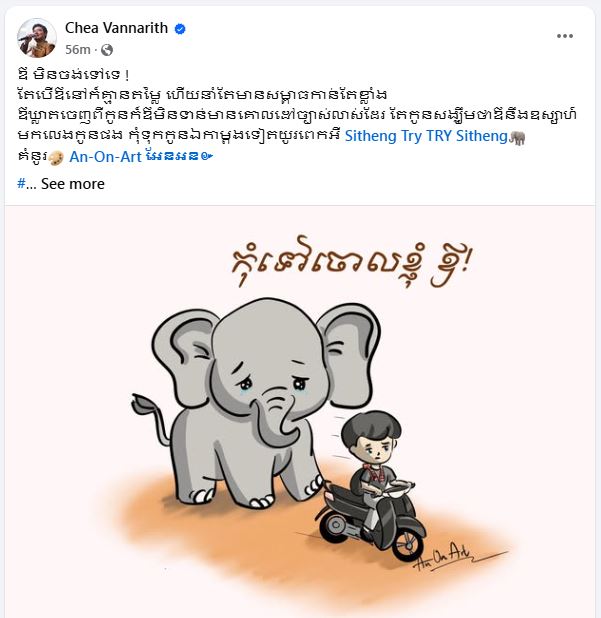Click the public globe privacy icon
The image size is (601, 618).
tap(107, 50)
